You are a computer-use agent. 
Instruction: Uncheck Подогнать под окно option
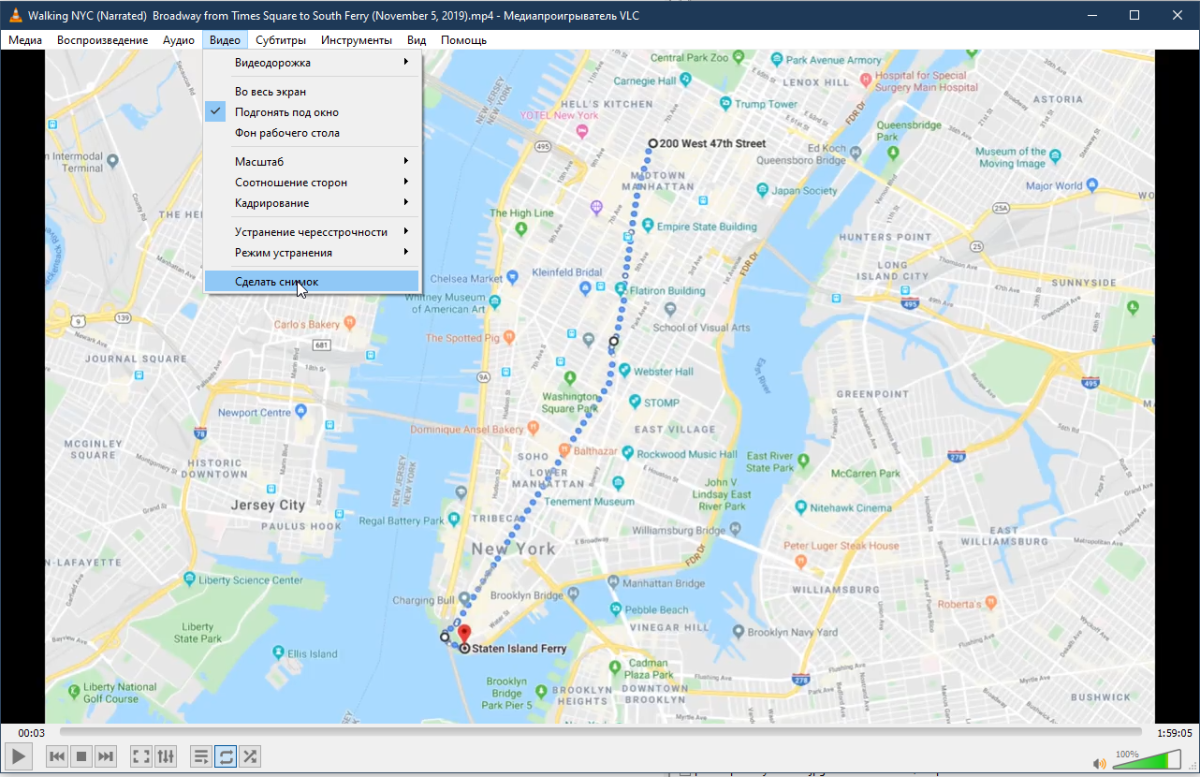(x=312, y=112)
